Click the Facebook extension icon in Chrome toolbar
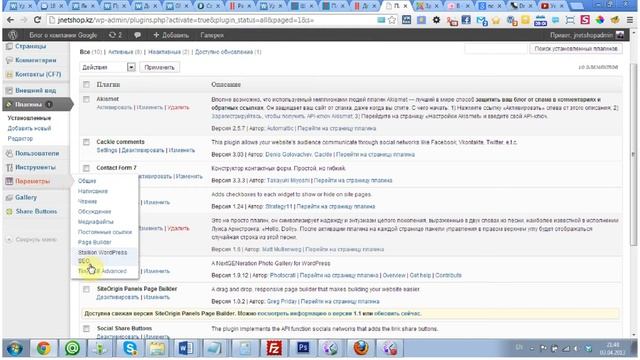 click(x=466, y=20)
